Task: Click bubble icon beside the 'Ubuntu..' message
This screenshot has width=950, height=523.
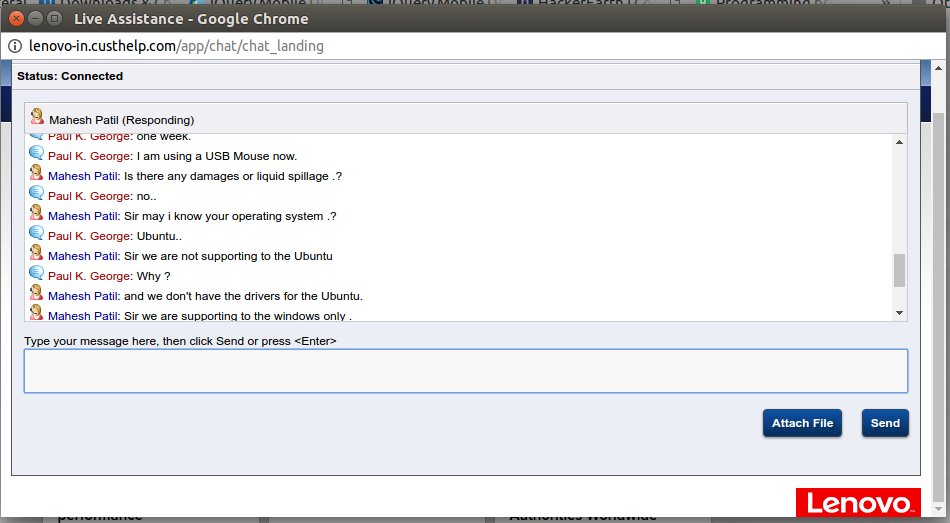Action: pos(36,233)
